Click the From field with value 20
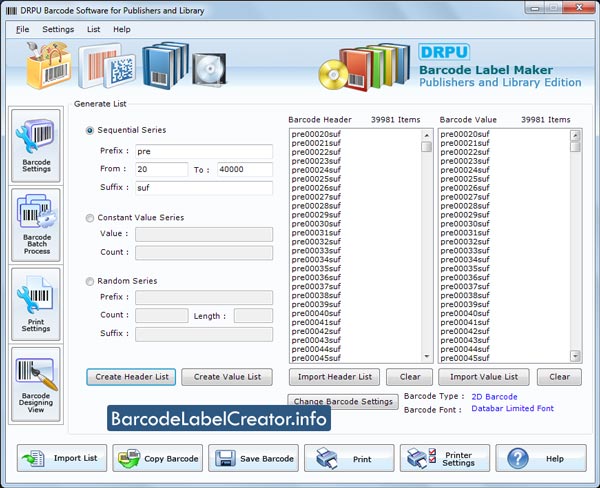This screenshot has height=488, width=600. 161,170
